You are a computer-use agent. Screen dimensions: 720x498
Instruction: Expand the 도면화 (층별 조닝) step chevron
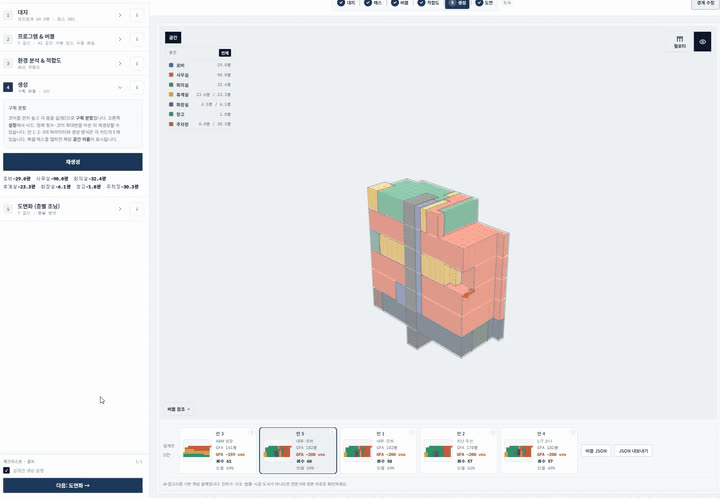(120, 209)
